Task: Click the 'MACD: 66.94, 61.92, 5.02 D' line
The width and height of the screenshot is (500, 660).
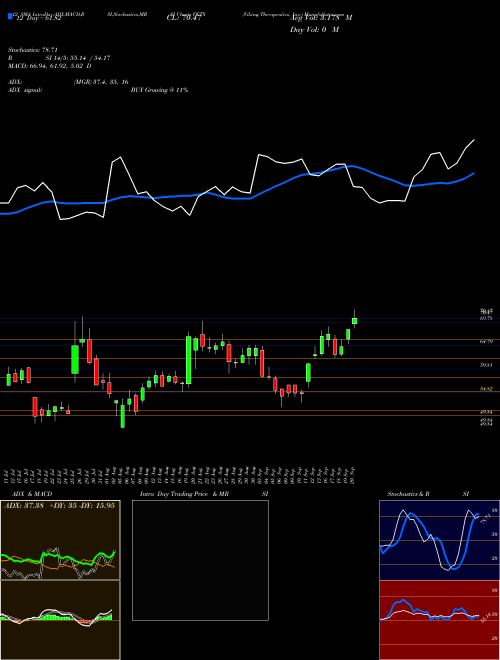Action: pyautogui.click(x=50, y=66)
